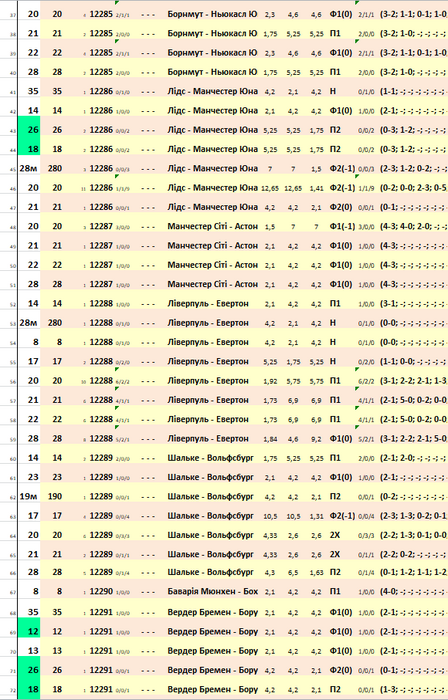Click the '- - -' cell in row 67

pos(148,592)
